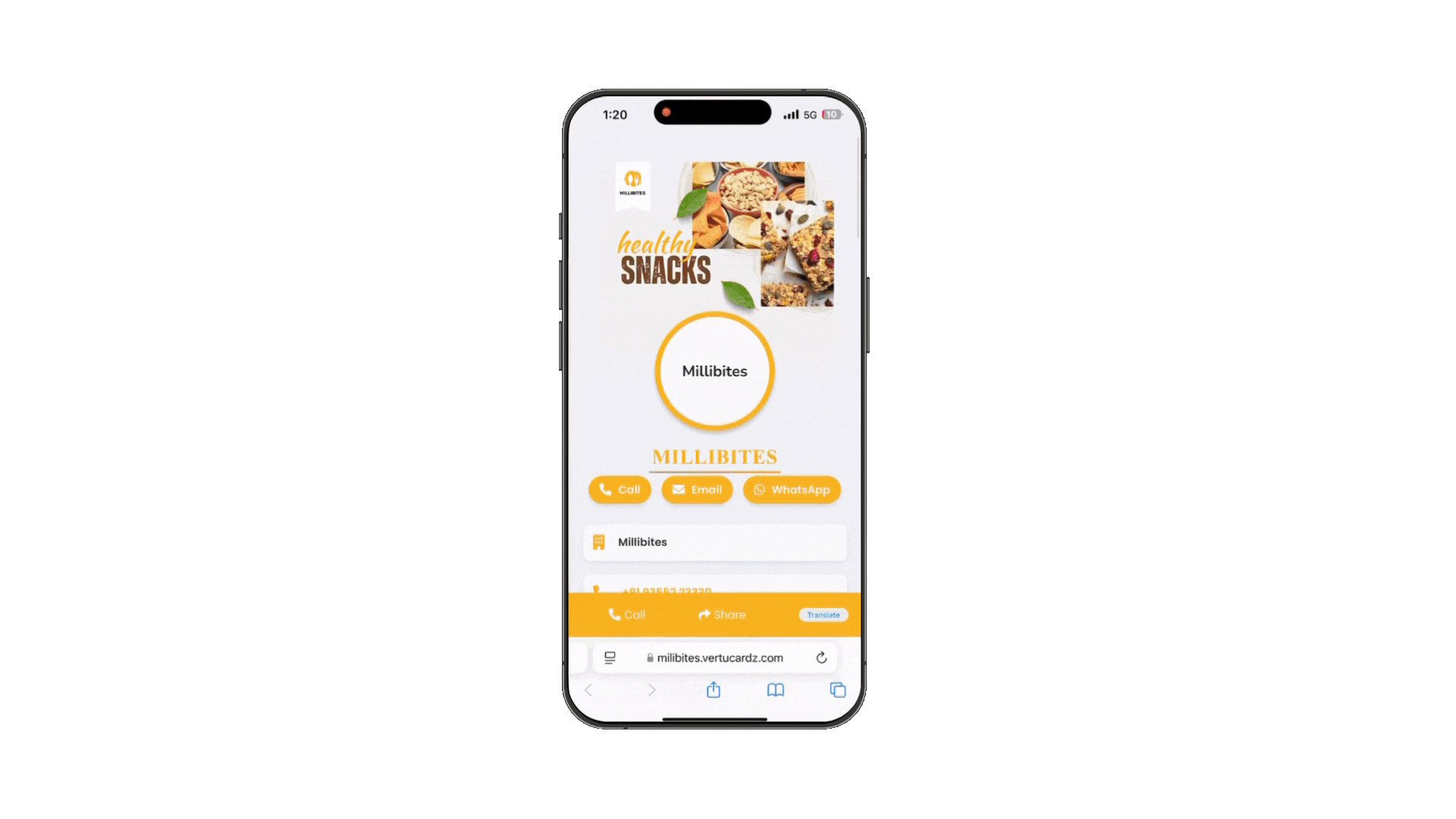Open browser bookmarks expander
Screen dimensions: 1456x819
[776, 690]
